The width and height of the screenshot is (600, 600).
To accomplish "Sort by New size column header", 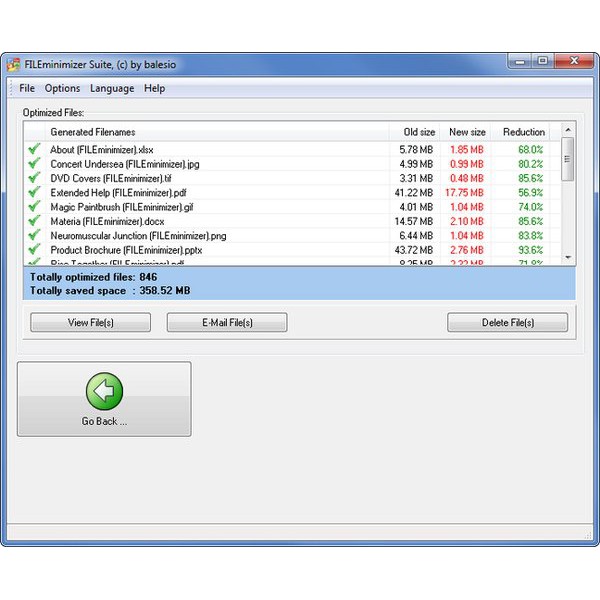I will tap(465, 132).
